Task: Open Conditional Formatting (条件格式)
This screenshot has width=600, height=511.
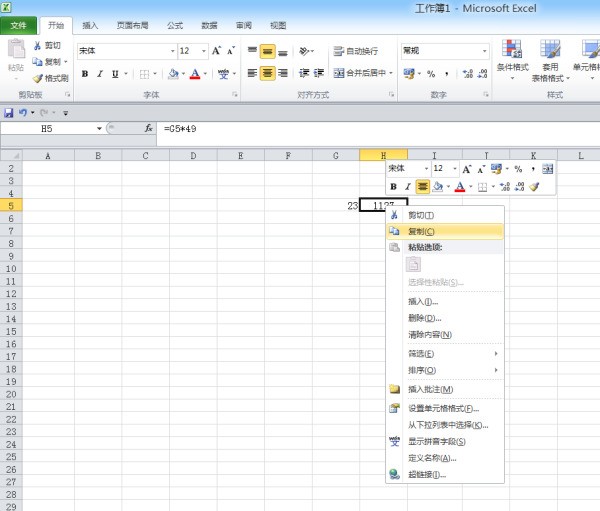Action: tap(512, 60)
